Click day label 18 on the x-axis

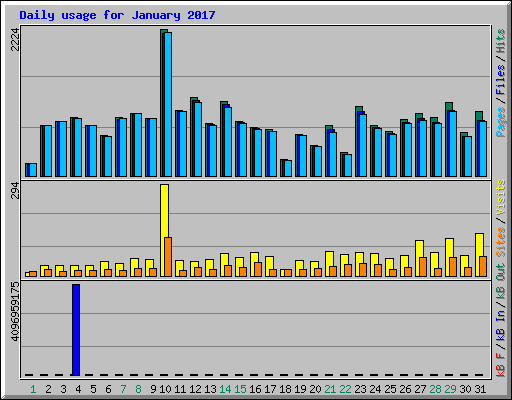tap(285, 389)
